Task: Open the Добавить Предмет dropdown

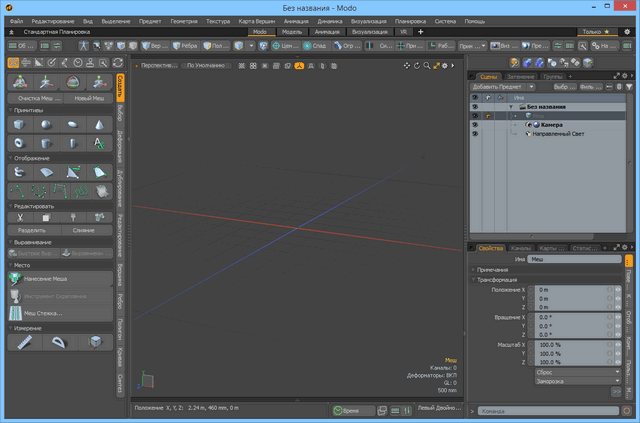Action: coord(496,87)
